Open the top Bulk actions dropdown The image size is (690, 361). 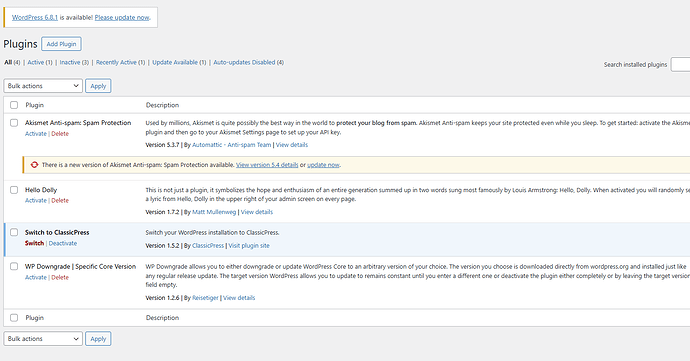(x=43, y=86)
